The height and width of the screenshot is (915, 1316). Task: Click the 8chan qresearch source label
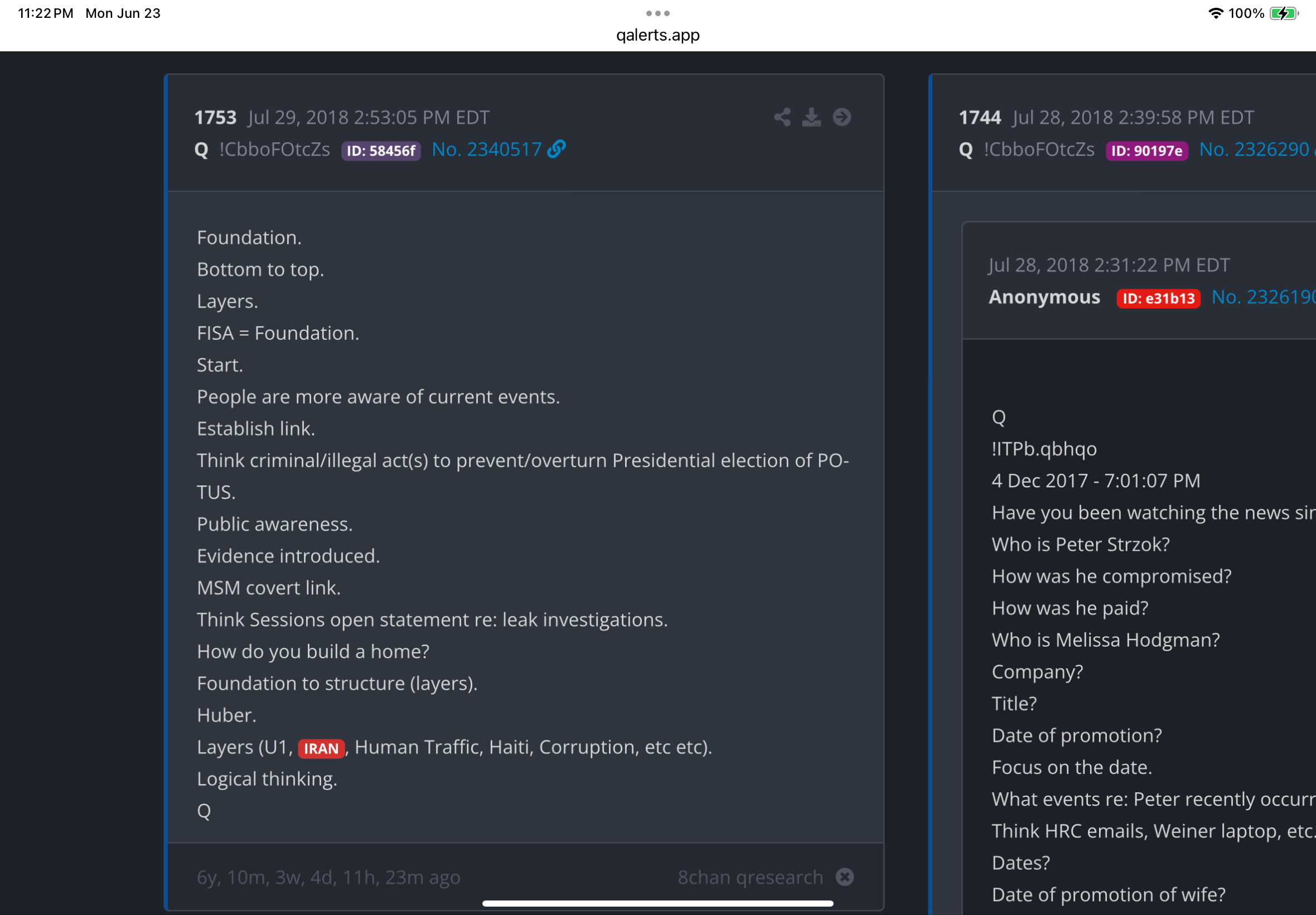(x=750, y=877)
